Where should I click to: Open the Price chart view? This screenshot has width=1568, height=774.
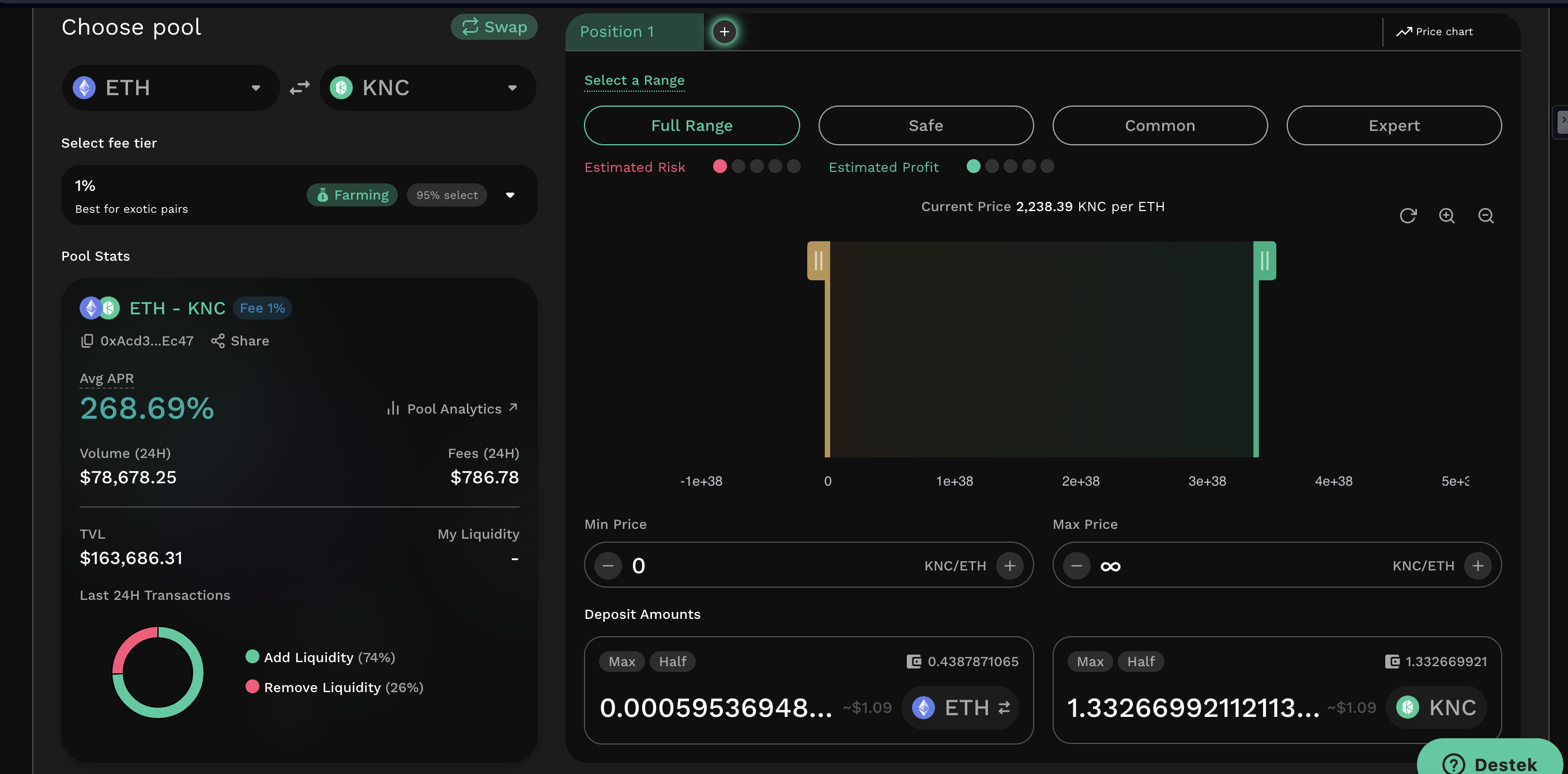coord(1435,31)
